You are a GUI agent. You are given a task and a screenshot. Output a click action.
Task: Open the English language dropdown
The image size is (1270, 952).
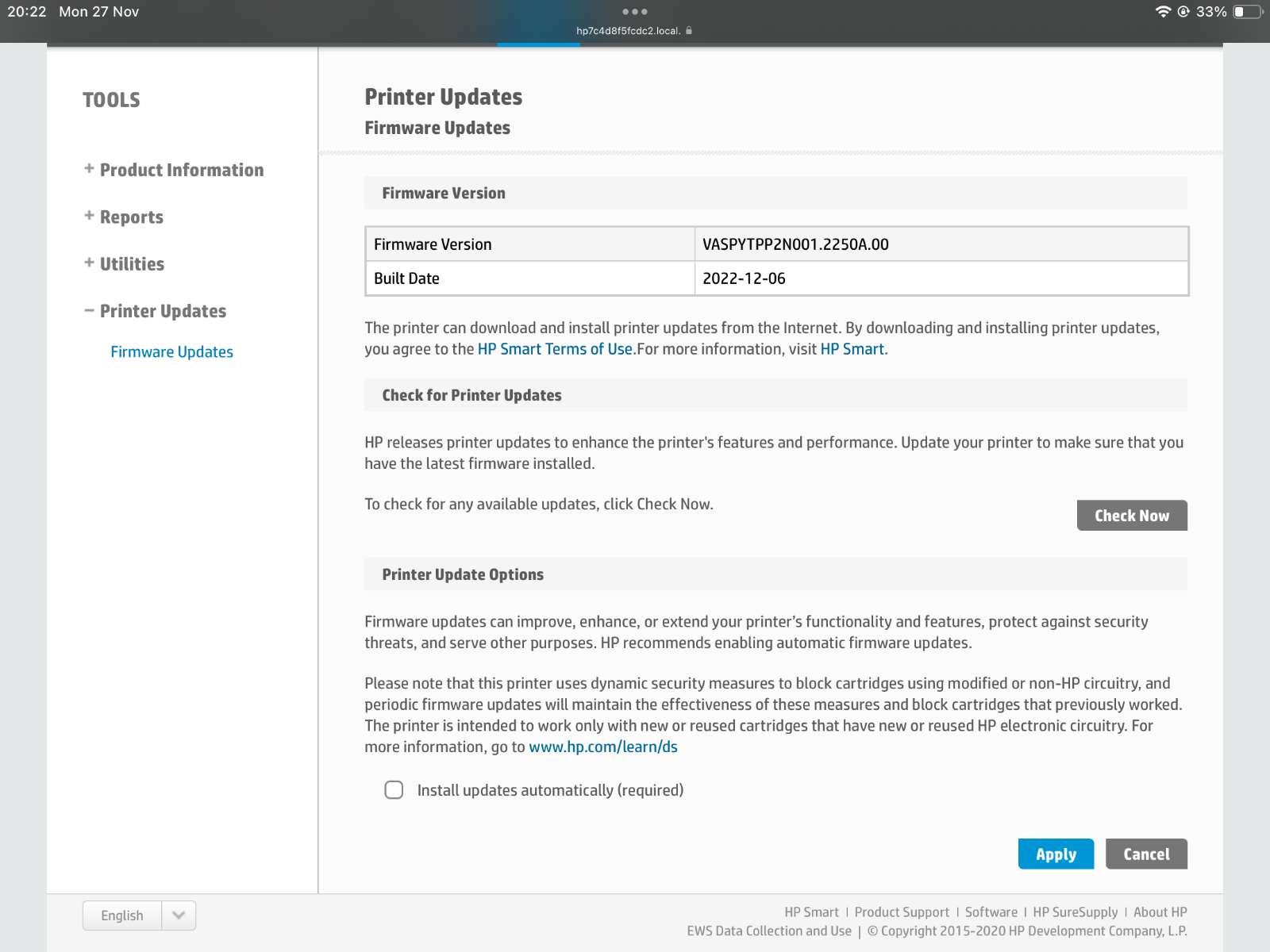coord(139,916)
